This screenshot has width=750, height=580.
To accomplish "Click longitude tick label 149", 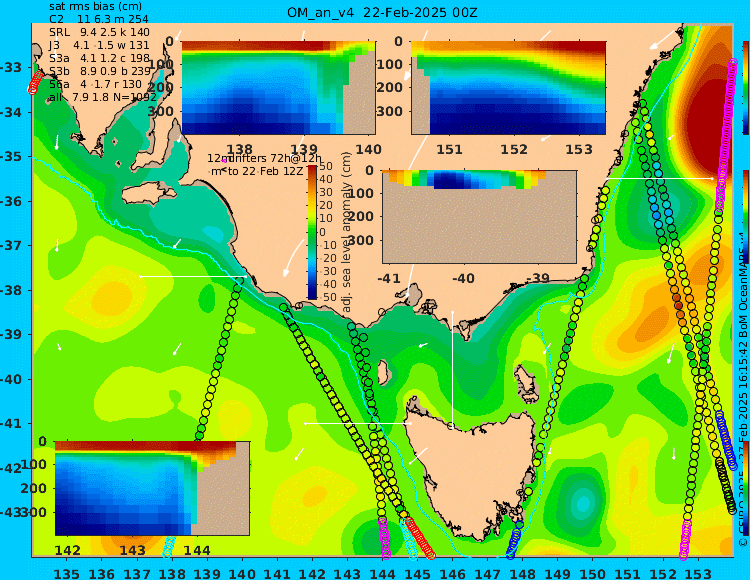I will pos(558,573).
